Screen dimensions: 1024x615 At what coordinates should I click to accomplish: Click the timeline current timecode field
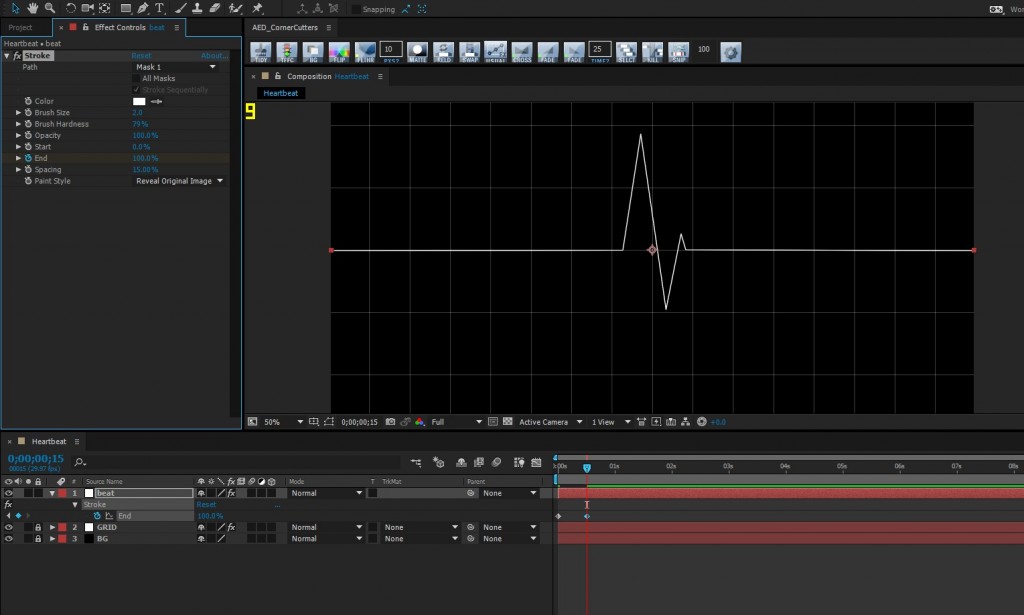coord(36,459)
